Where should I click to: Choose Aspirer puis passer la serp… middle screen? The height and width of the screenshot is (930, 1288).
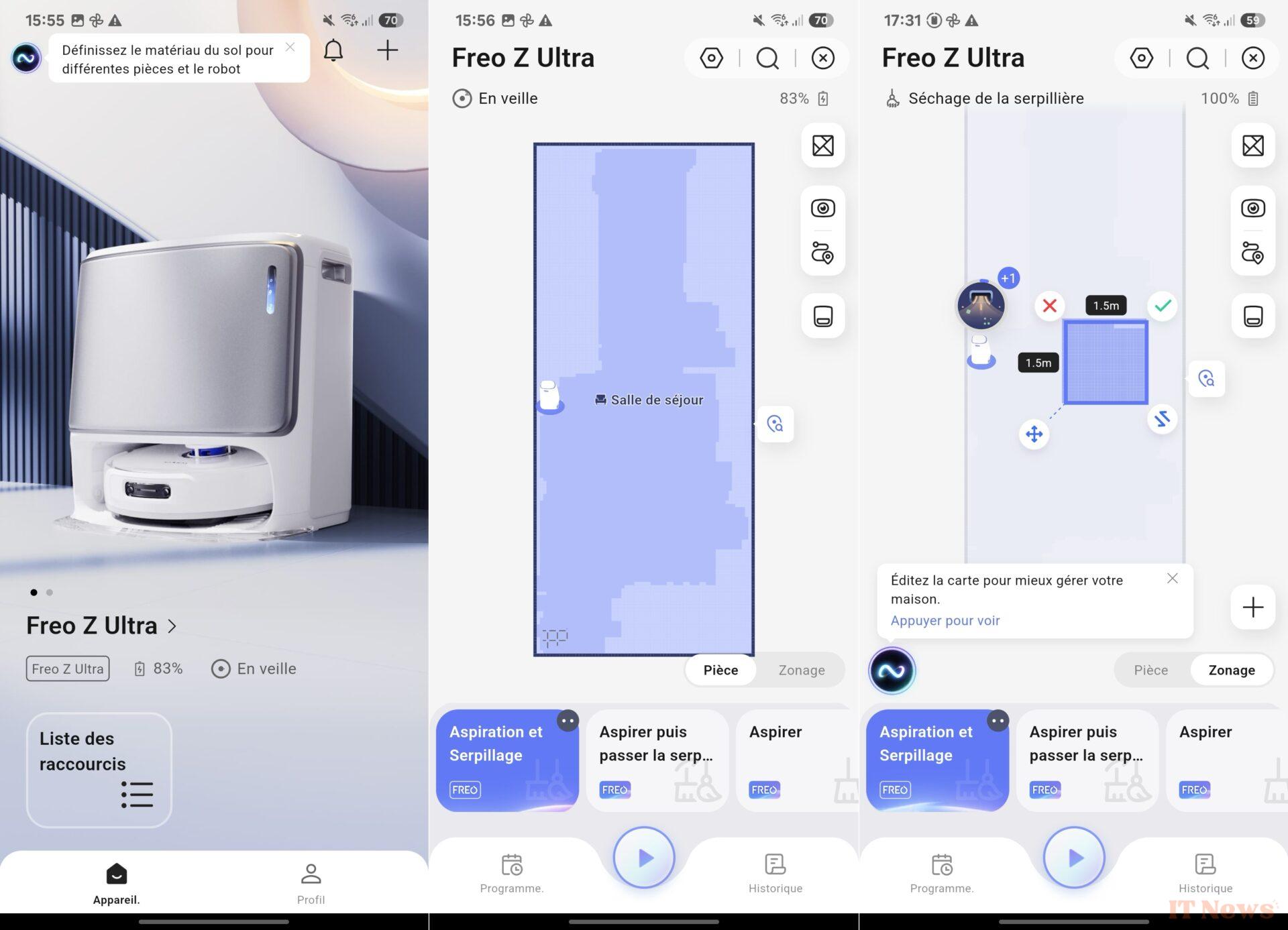657,760
